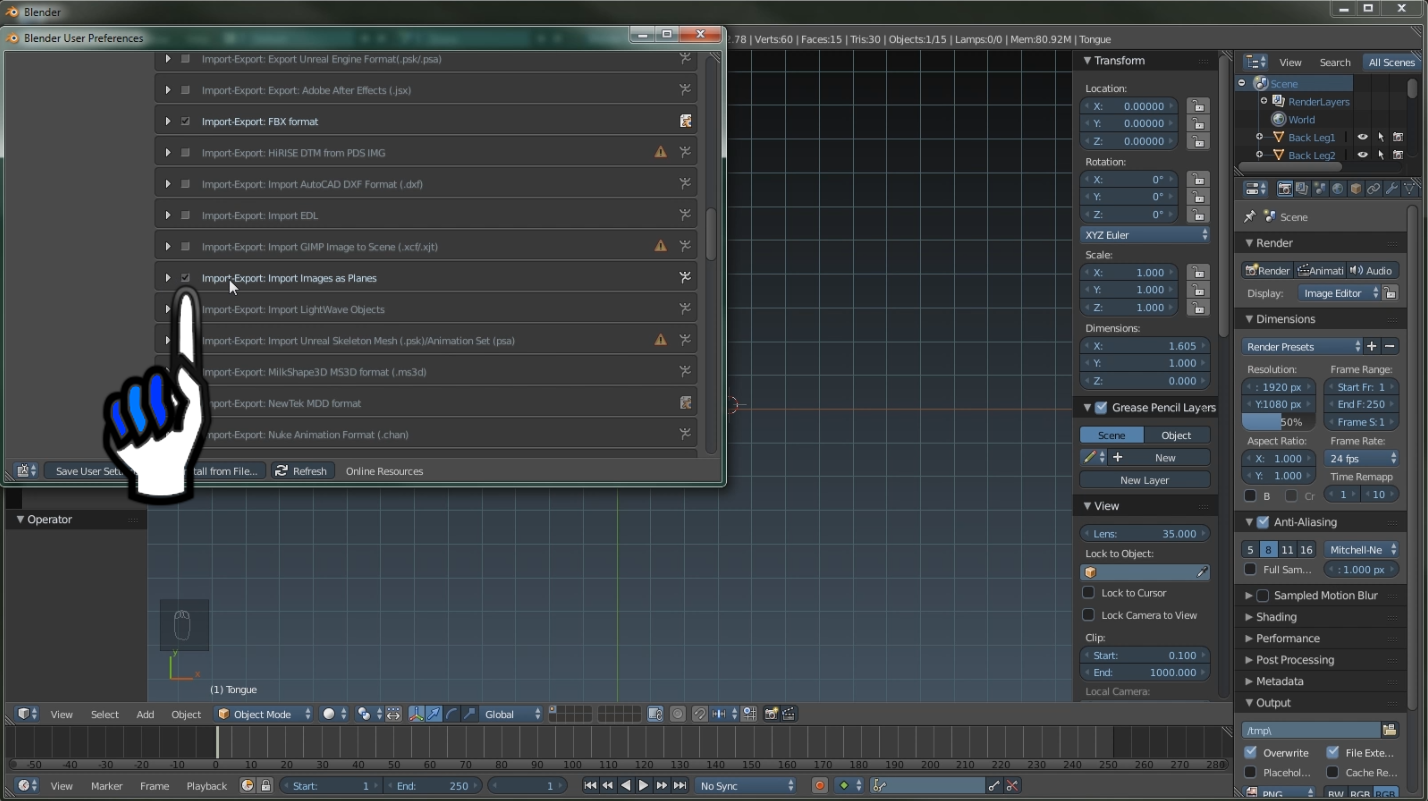This screenshot has height=801, width=1428.
Task: Expand the Performance panel
Action: (x=1249, y=638)
